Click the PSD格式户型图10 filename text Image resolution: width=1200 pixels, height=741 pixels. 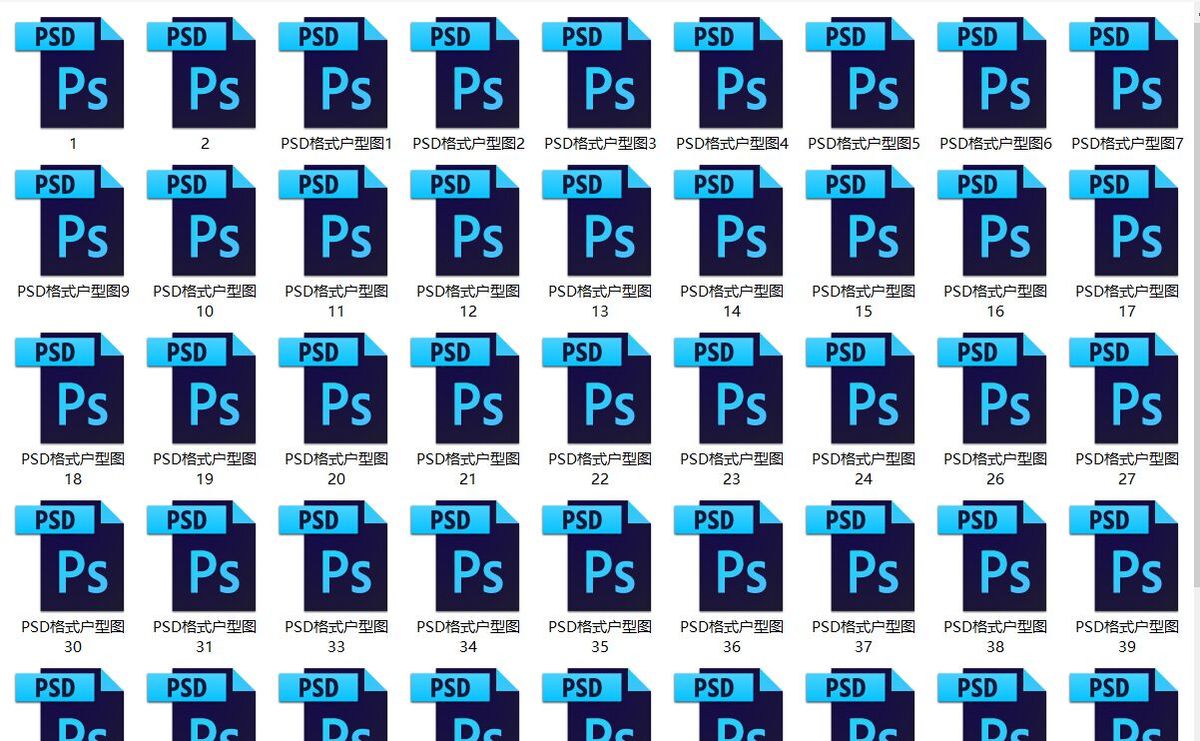[x=205, y=301]
